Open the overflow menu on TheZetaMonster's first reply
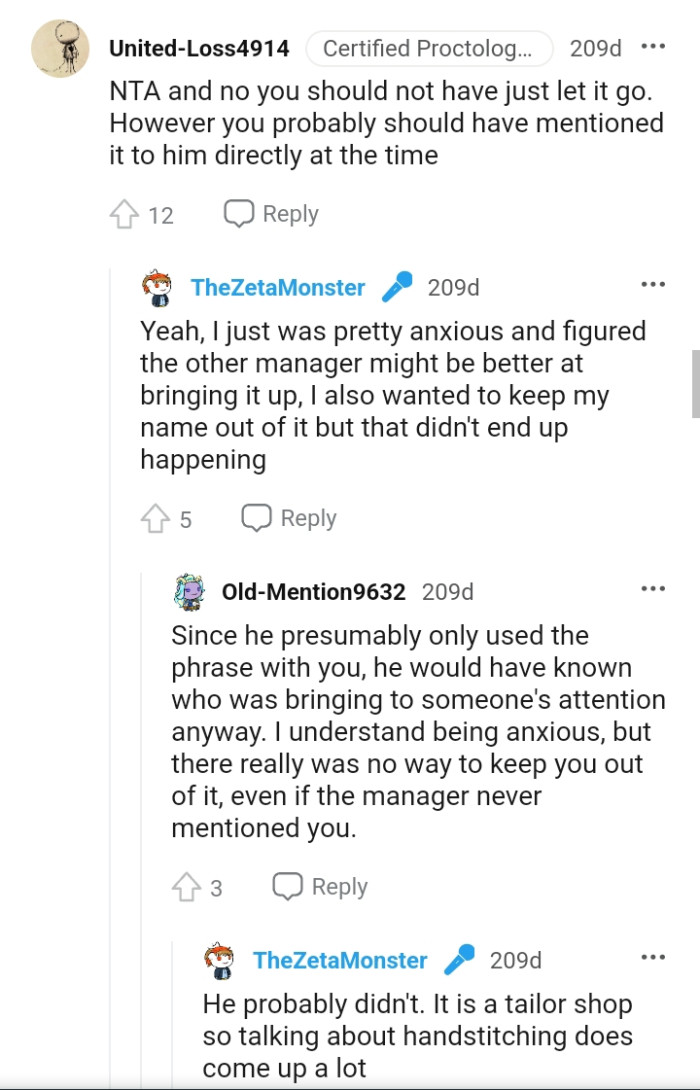Screen dimensions: 700x1090 click(x=655, y=283)
